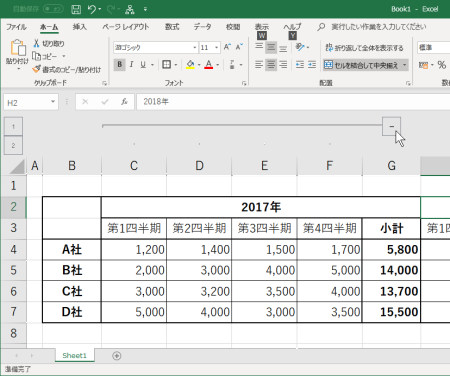This screenshot has height=376, width=450.
Task: Click outline level 2 button
Action: pyautogui.click(x=13, y=145)
